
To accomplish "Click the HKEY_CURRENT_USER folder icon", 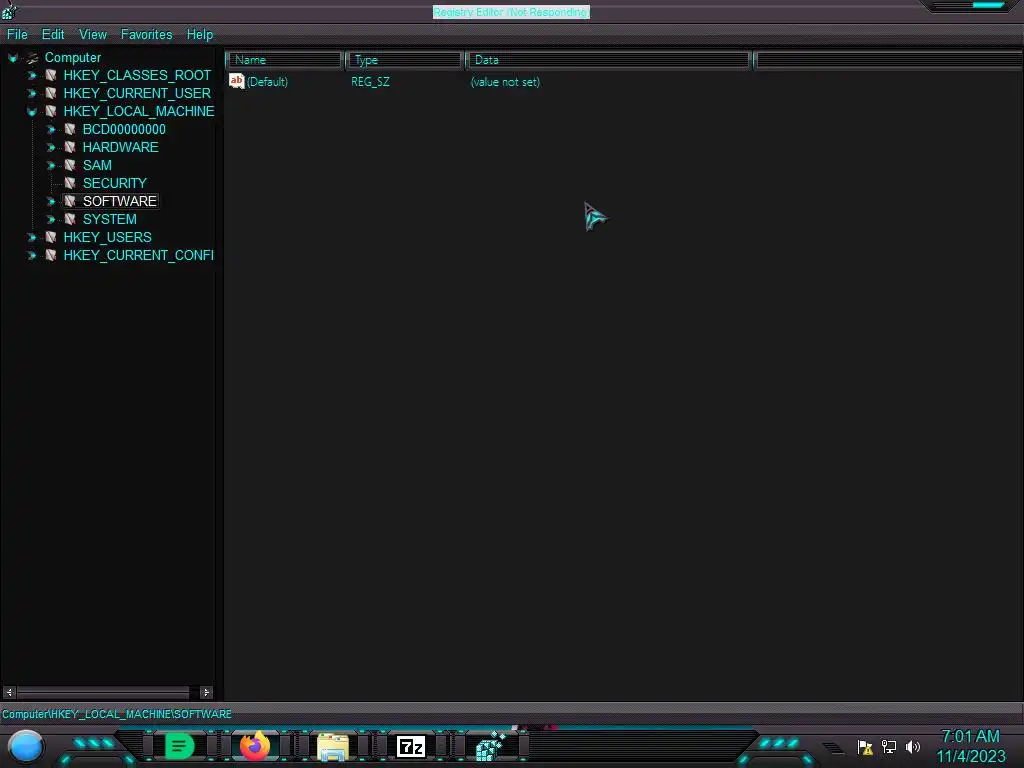I will 50,93.
